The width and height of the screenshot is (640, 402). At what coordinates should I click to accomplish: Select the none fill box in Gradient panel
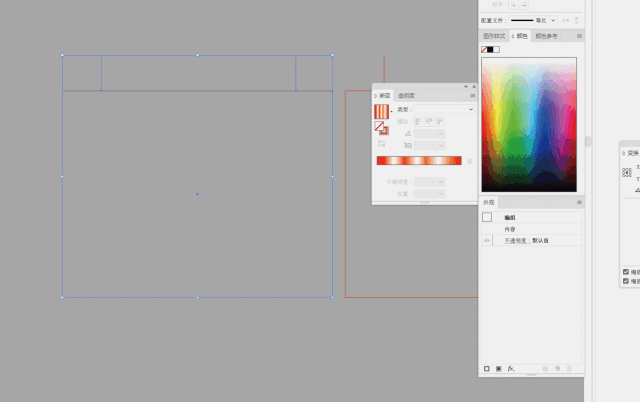coord(379,126)
